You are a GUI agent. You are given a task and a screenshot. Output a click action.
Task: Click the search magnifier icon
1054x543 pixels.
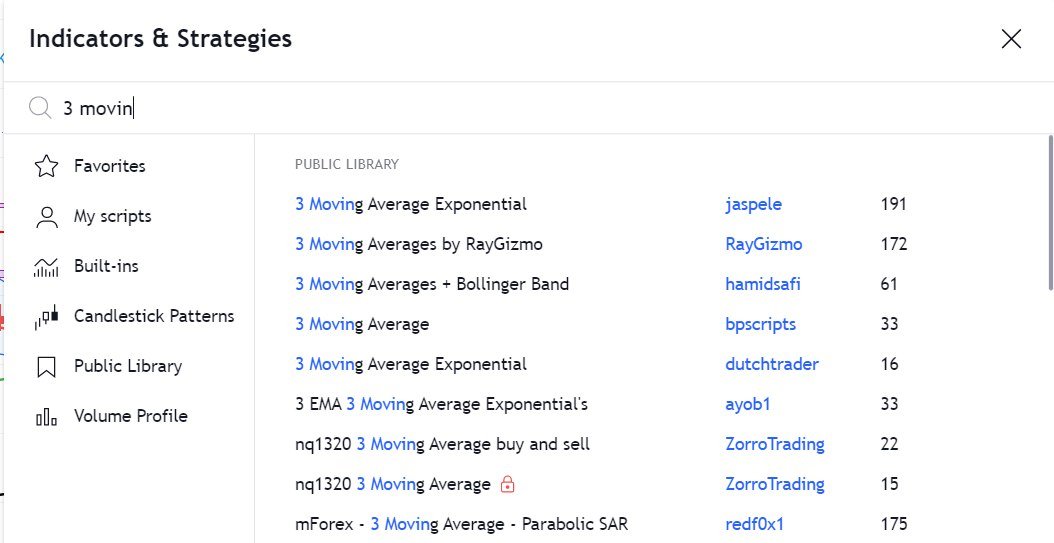(x=40, y=108)
